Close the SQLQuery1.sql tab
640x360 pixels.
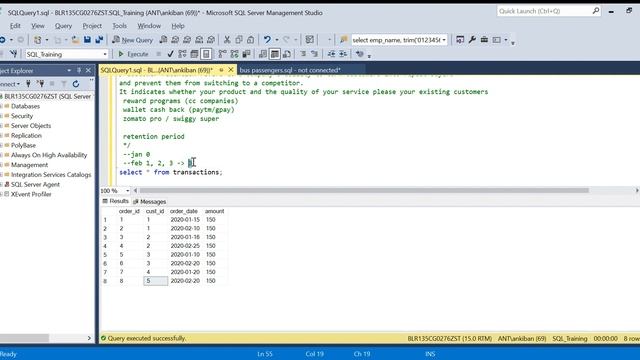pos(231,70)
